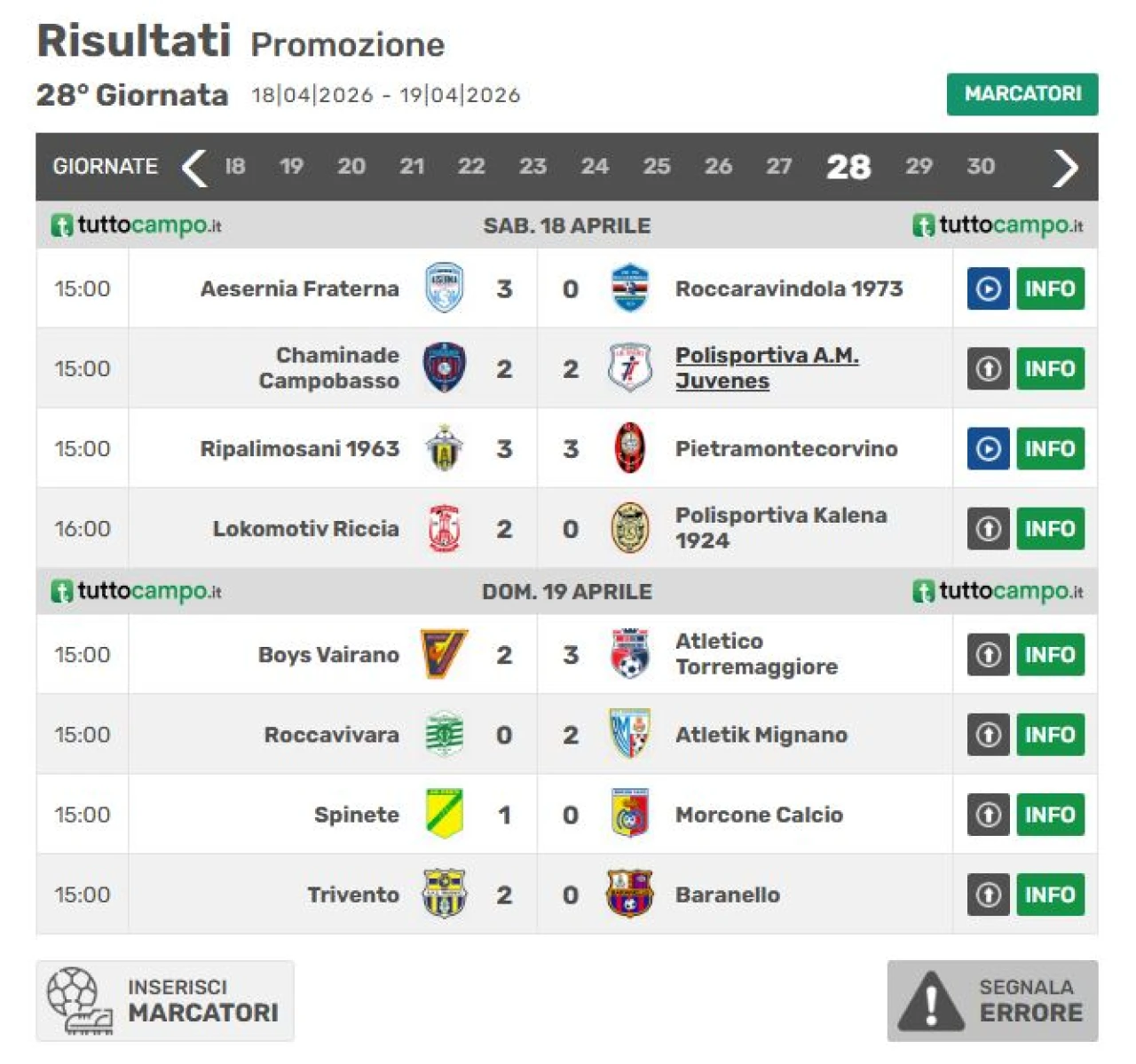Open INFO for Spinete vs Morcone Calcio
The width and height of the screenshot is (1136, 1064).
point(1050,815)
